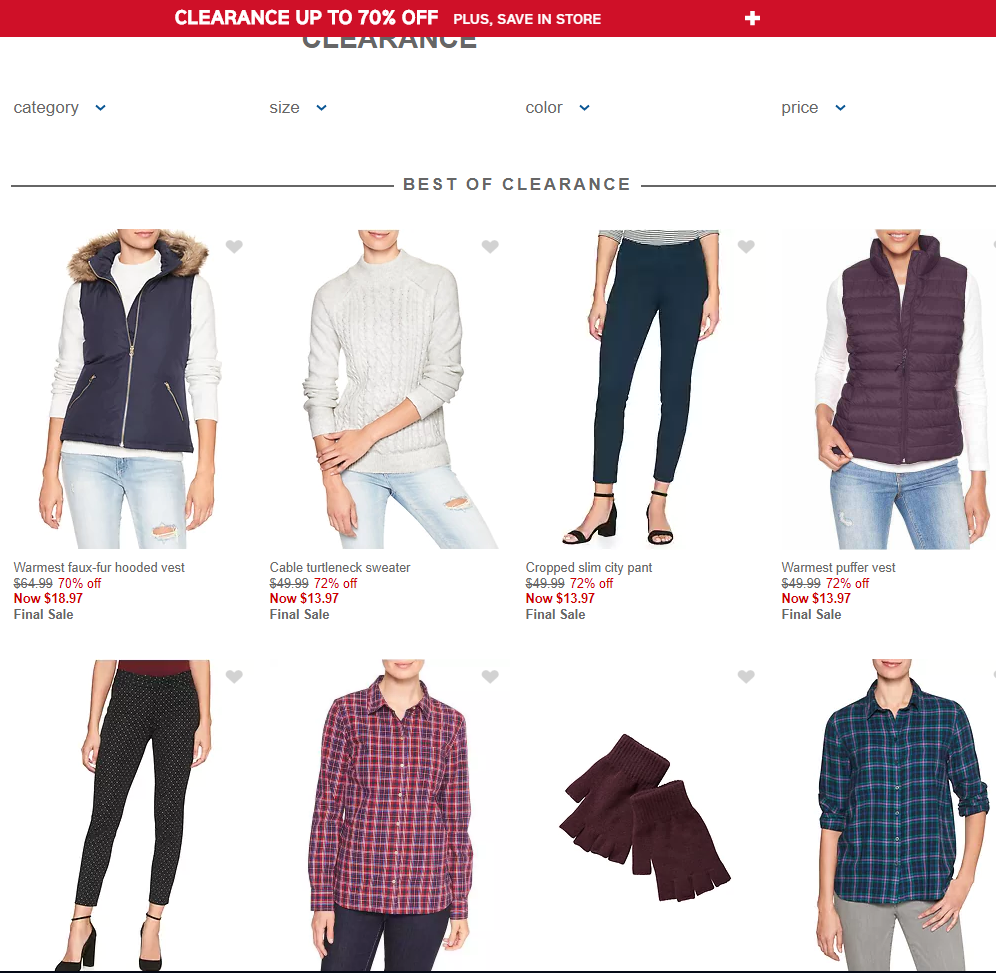Image resolution: width=996 pixels, height=973 pixels.
Task: Open the color filter dropdown
Action: 558,107
